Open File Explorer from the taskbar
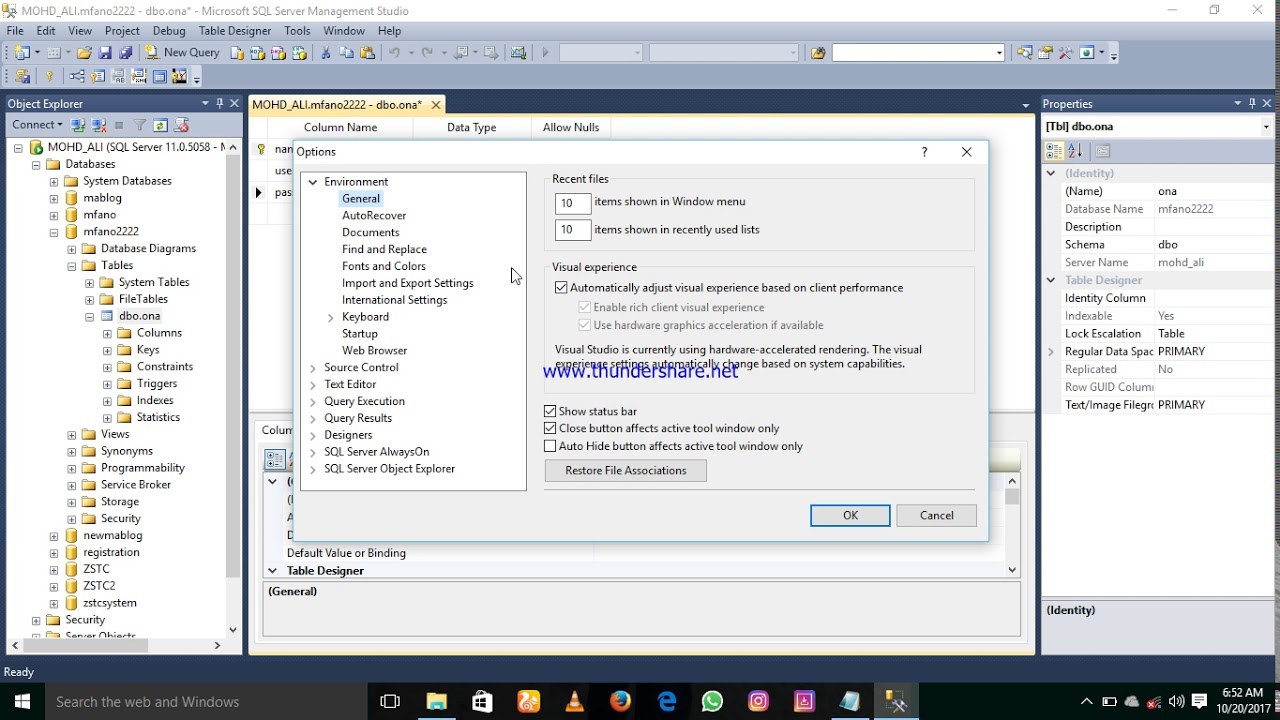The image size is (1280, 720). [x=436, y=701]
